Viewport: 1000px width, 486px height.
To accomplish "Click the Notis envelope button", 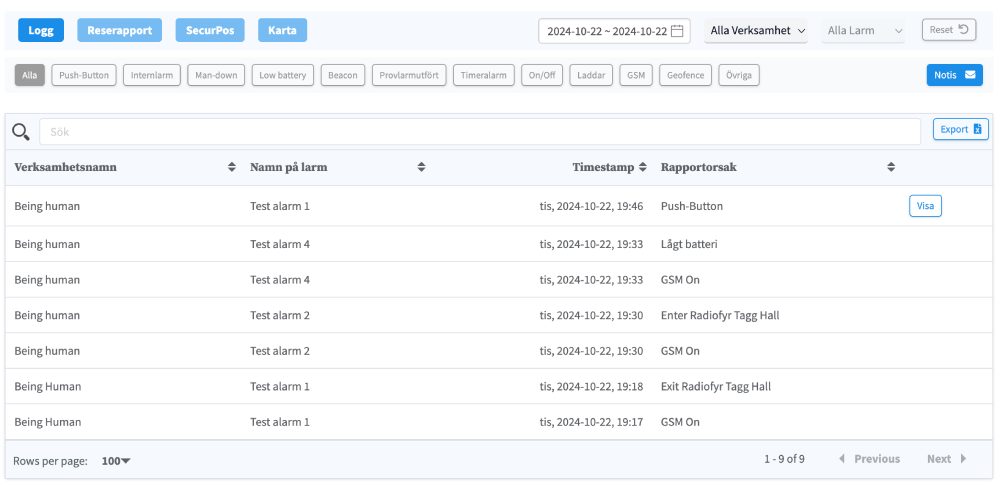I will 954,75.
